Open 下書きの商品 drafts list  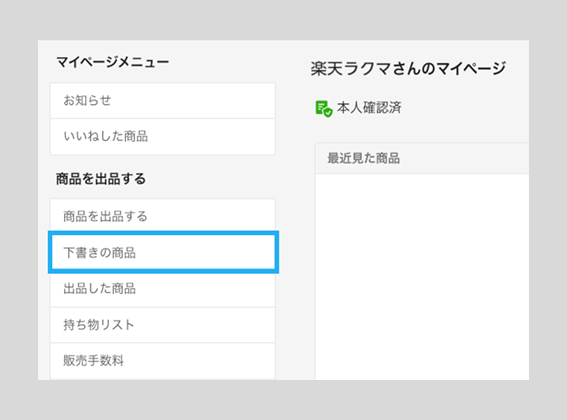pos(163,252)
